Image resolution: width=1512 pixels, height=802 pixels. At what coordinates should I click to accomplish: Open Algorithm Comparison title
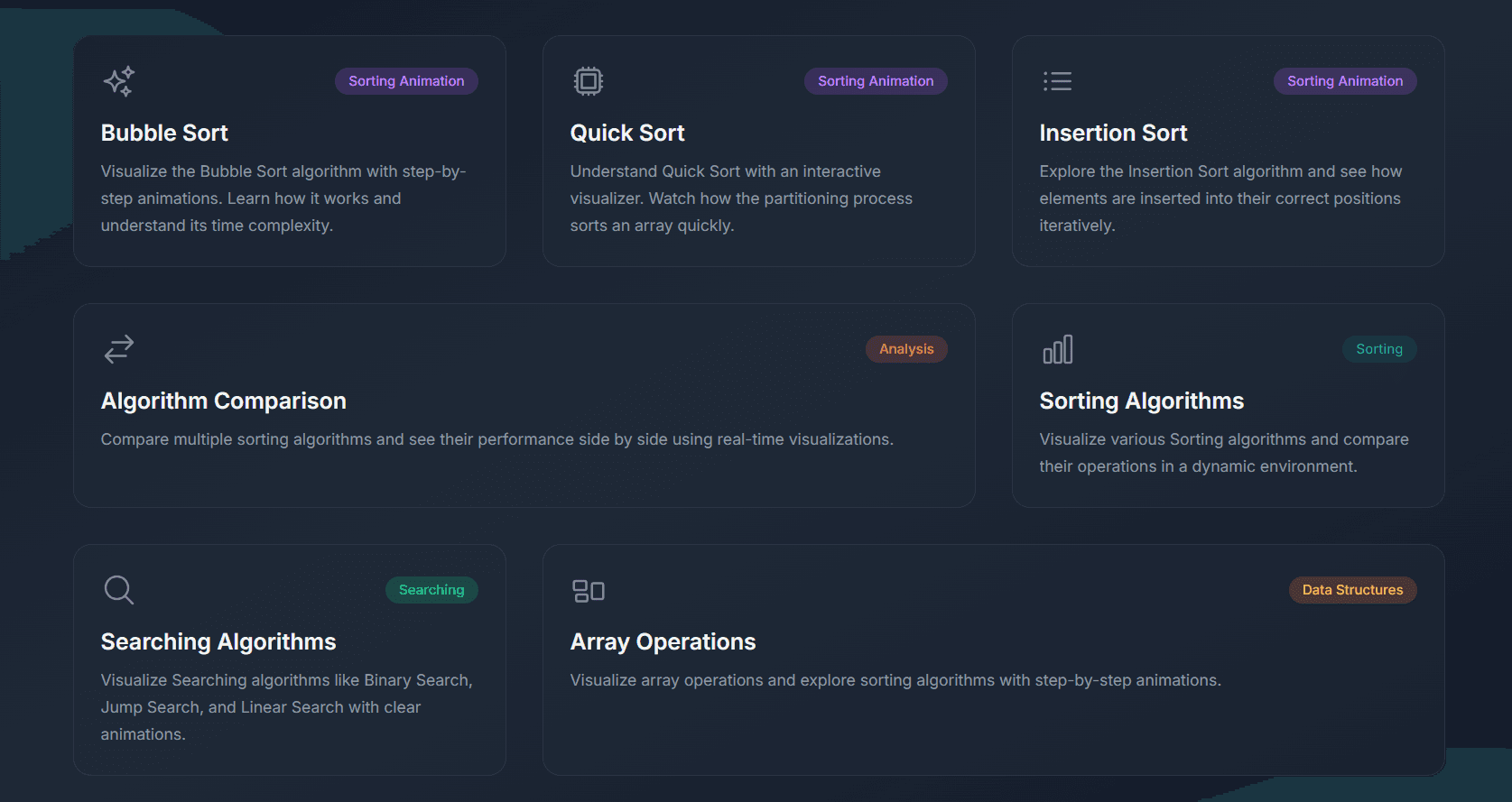pyautogui.click(x=224, y=401)
